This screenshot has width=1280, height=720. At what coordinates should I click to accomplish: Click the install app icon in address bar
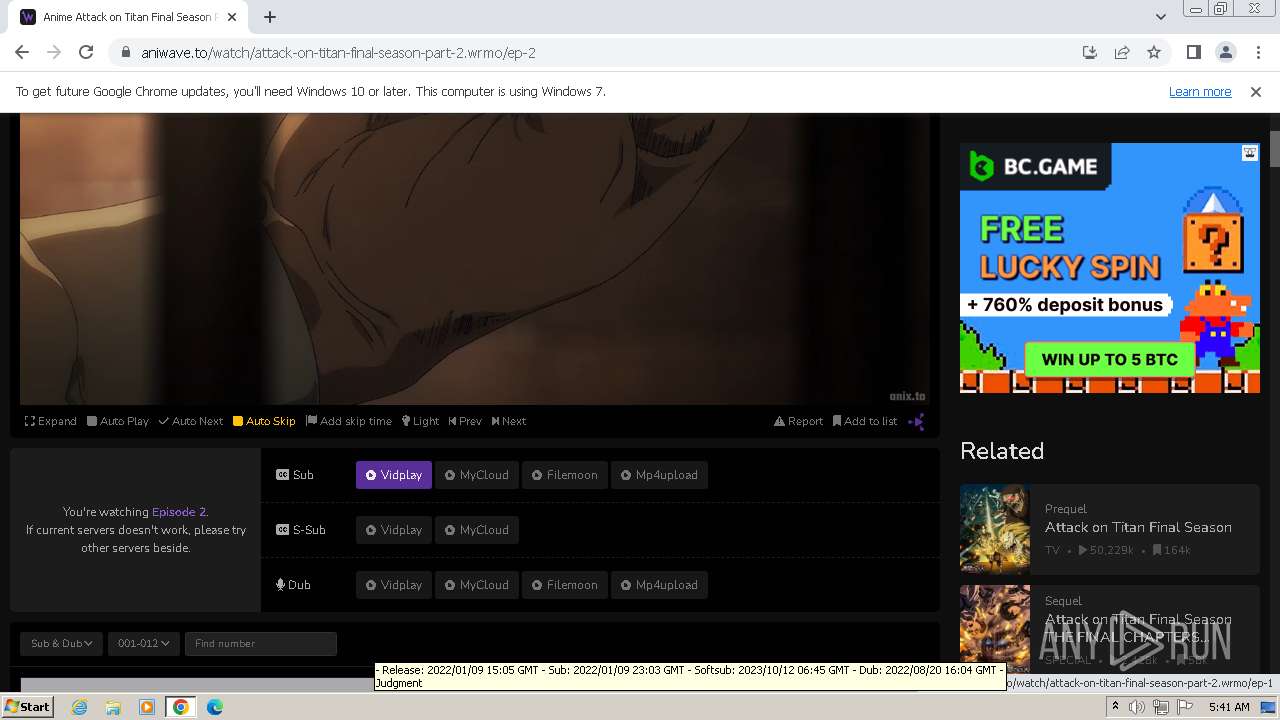1090,52
